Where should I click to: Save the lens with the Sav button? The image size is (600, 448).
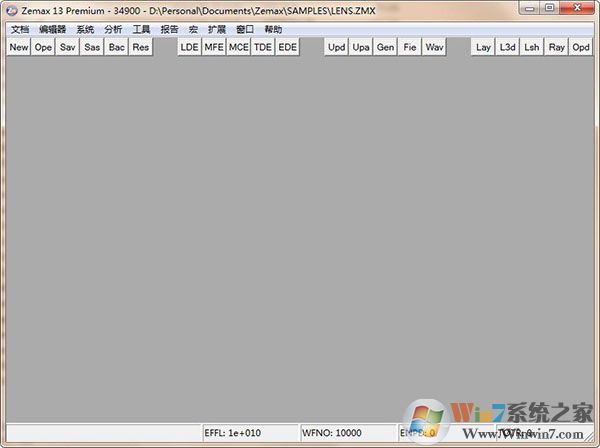(67, 47)
